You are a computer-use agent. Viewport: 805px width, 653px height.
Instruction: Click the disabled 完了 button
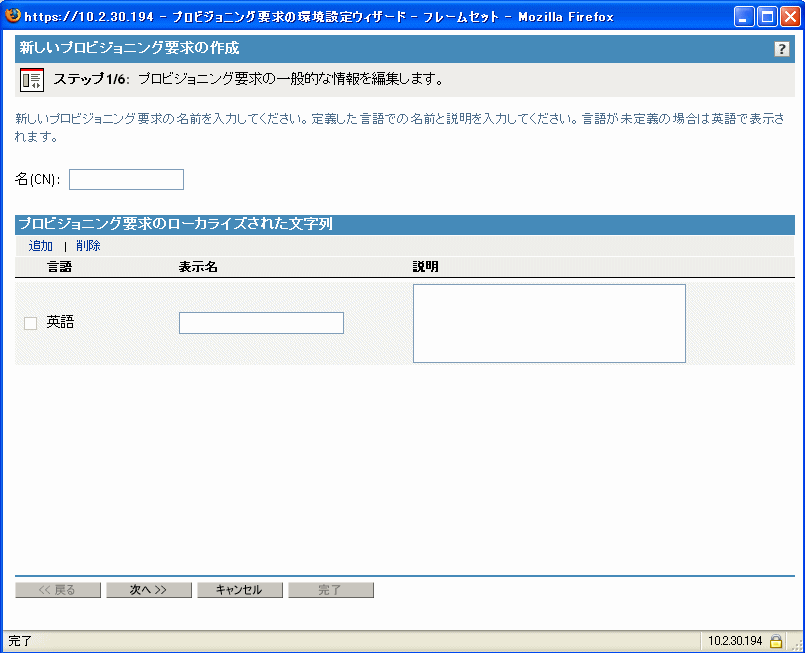(331, 589)
